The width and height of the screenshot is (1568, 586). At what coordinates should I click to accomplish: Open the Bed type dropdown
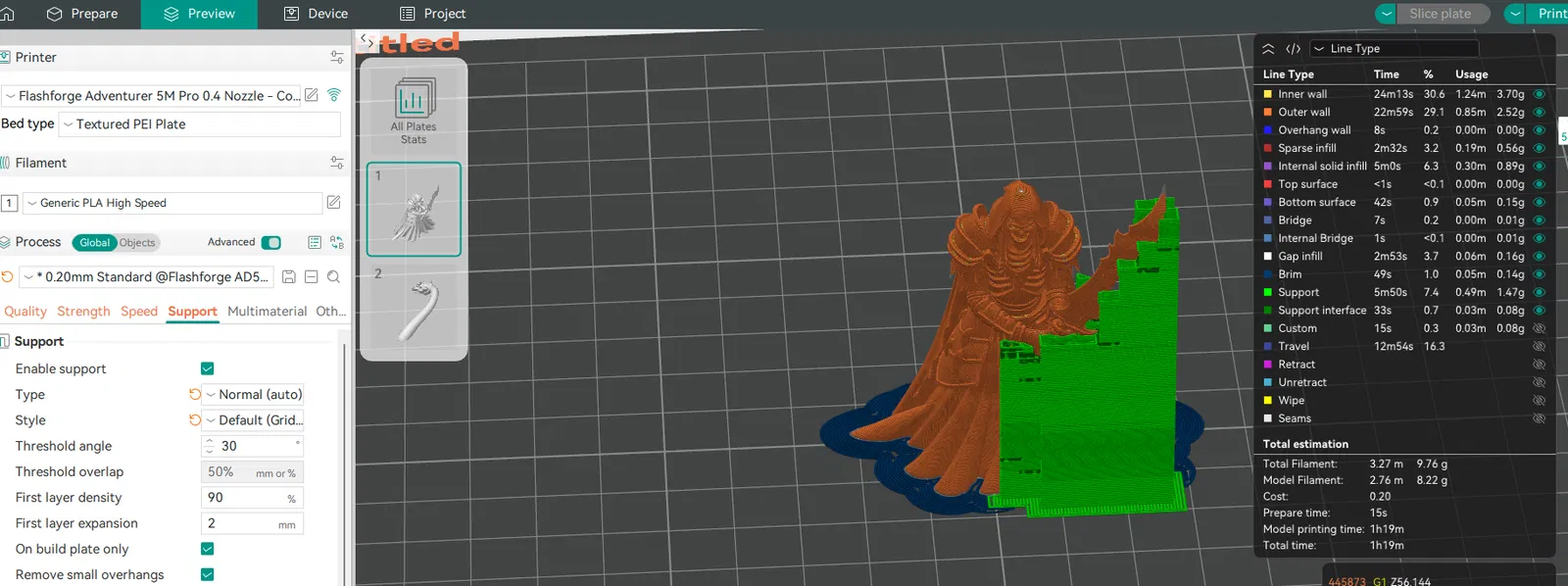(x=200, y=124)
